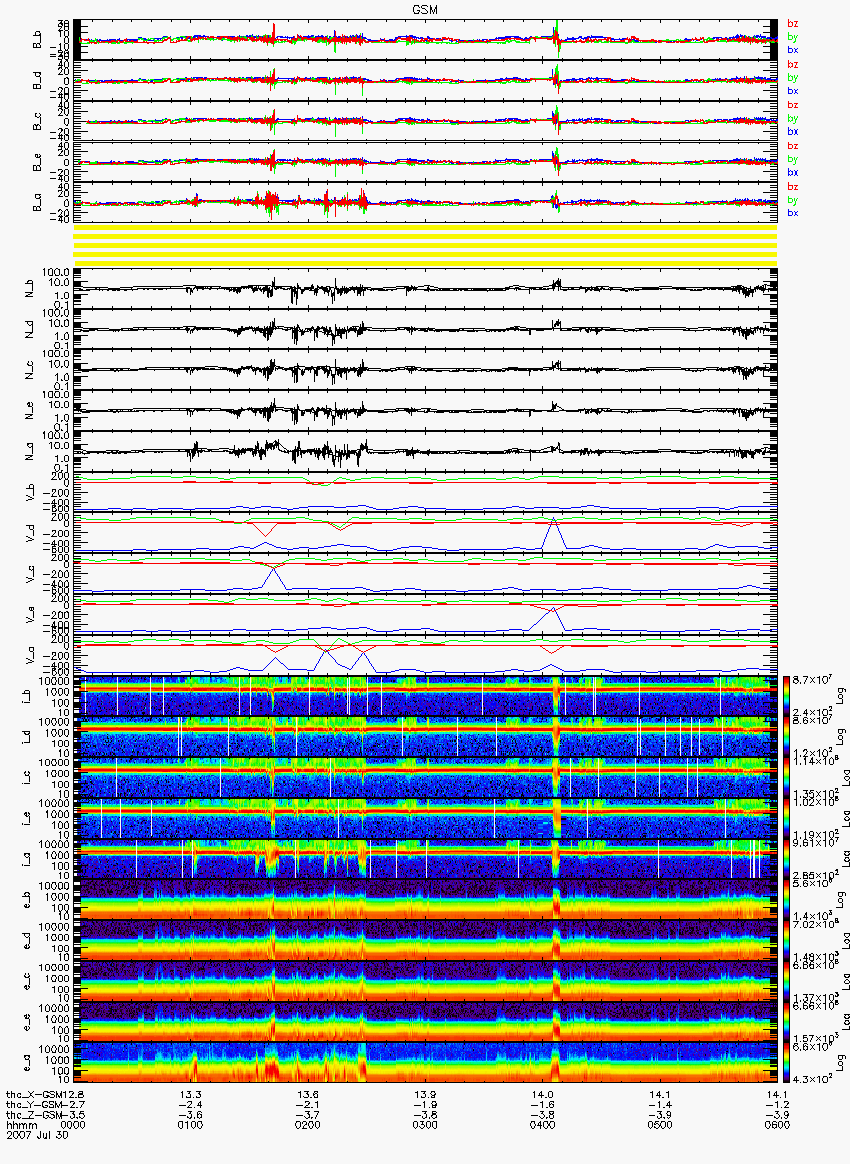Click the GSM plot title

tap(425, 10)
